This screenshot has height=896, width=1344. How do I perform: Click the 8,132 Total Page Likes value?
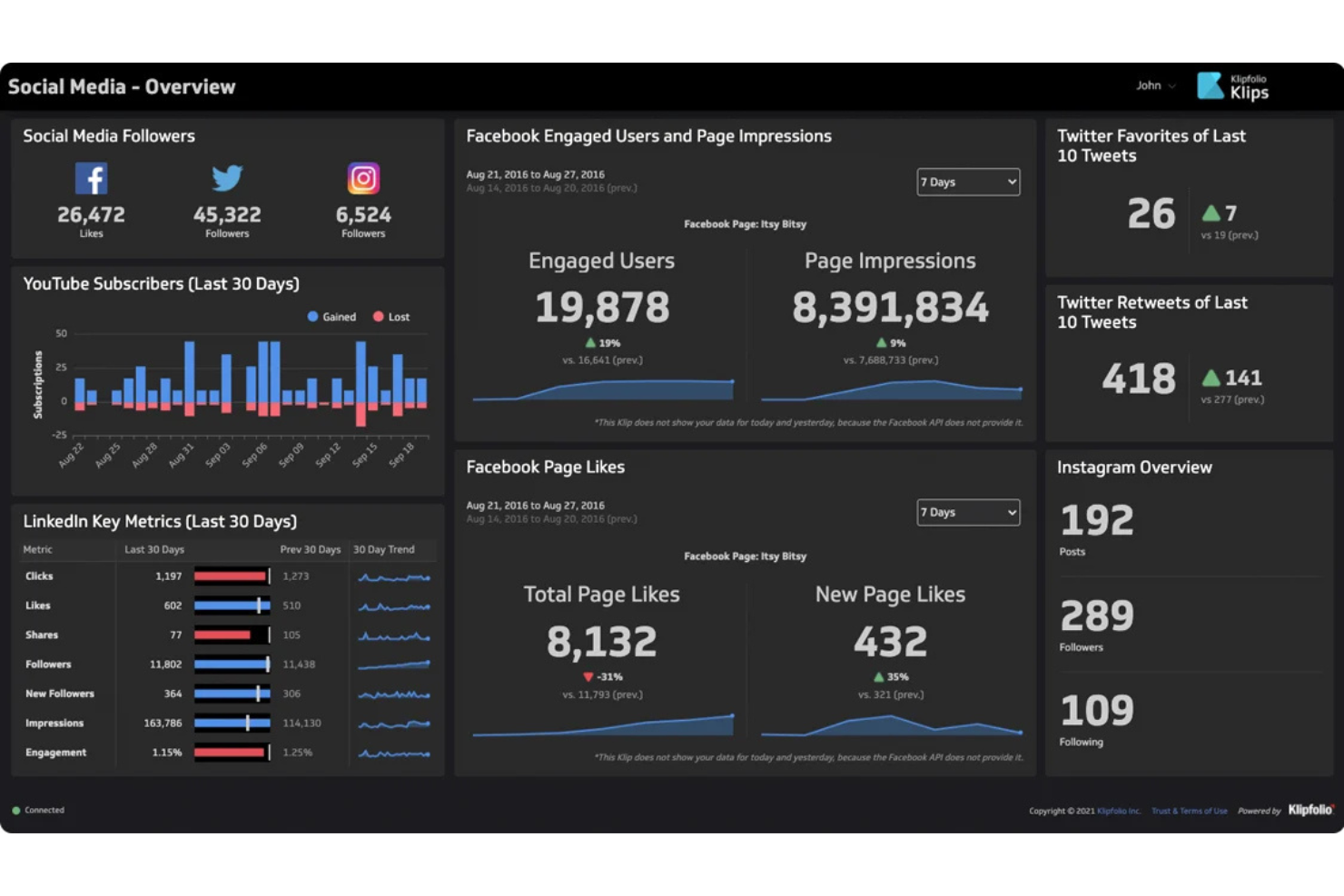coord(601,642)
